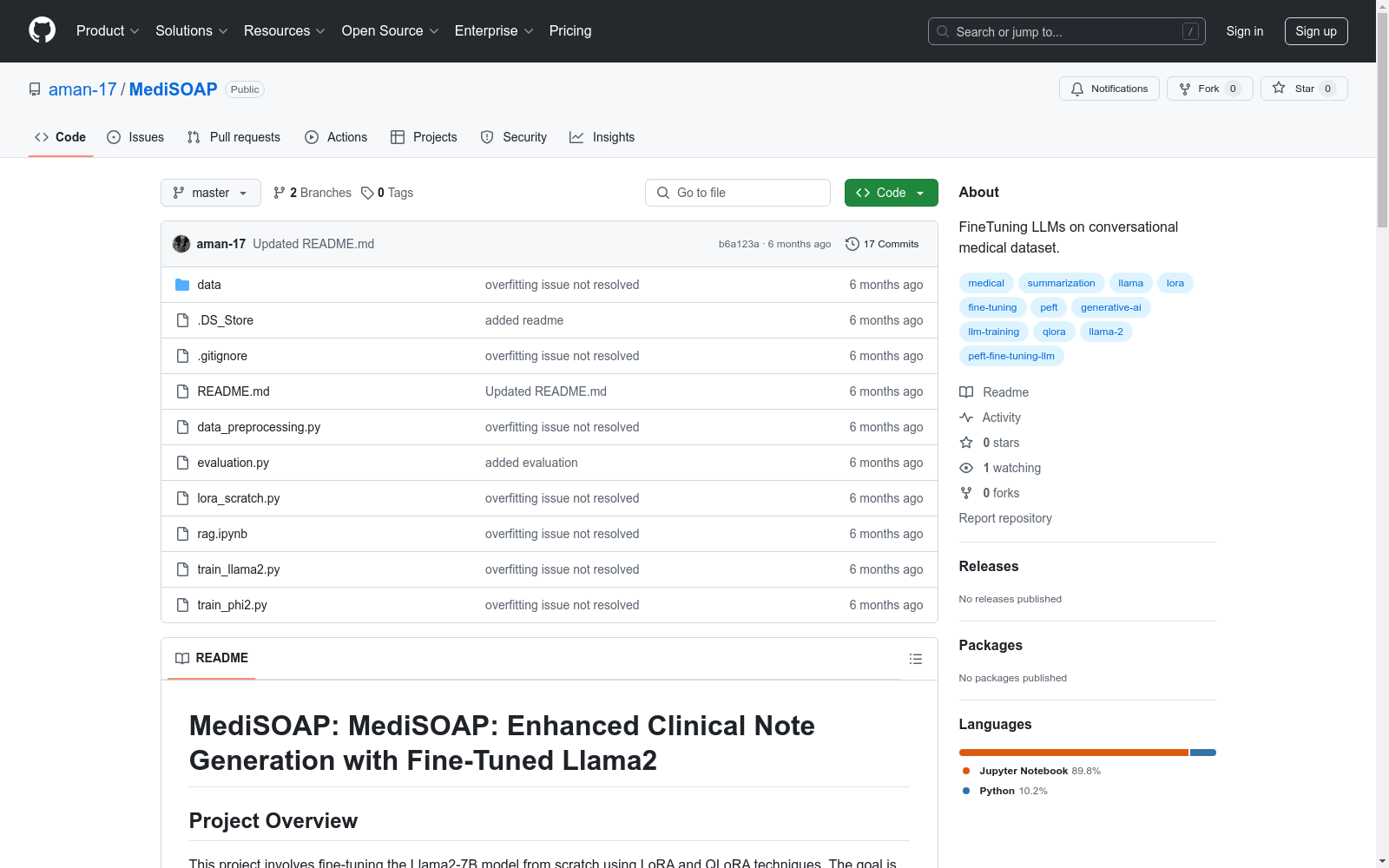This screenshot has height=868, width=1389.
Task: Click the fork icon in Fork button
Action: 1185,89
